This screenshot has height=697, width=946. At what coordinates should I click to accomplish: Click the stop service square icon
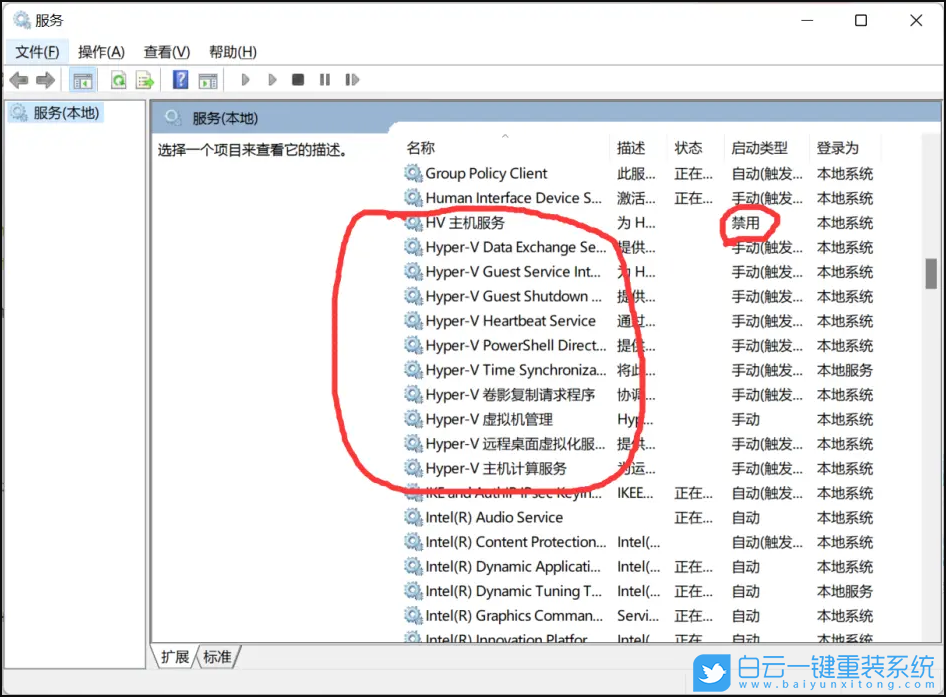[297, 80]
